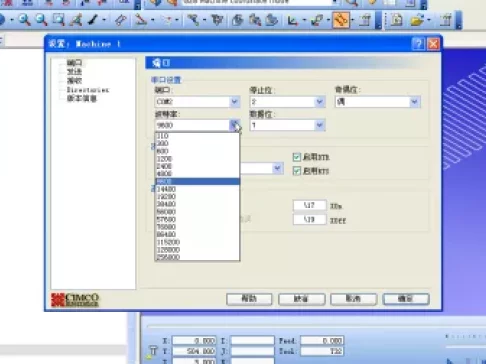This screenshot has width=486, height=364.
Task: Select Directories in the settings tree
Action: coord(88,90)
